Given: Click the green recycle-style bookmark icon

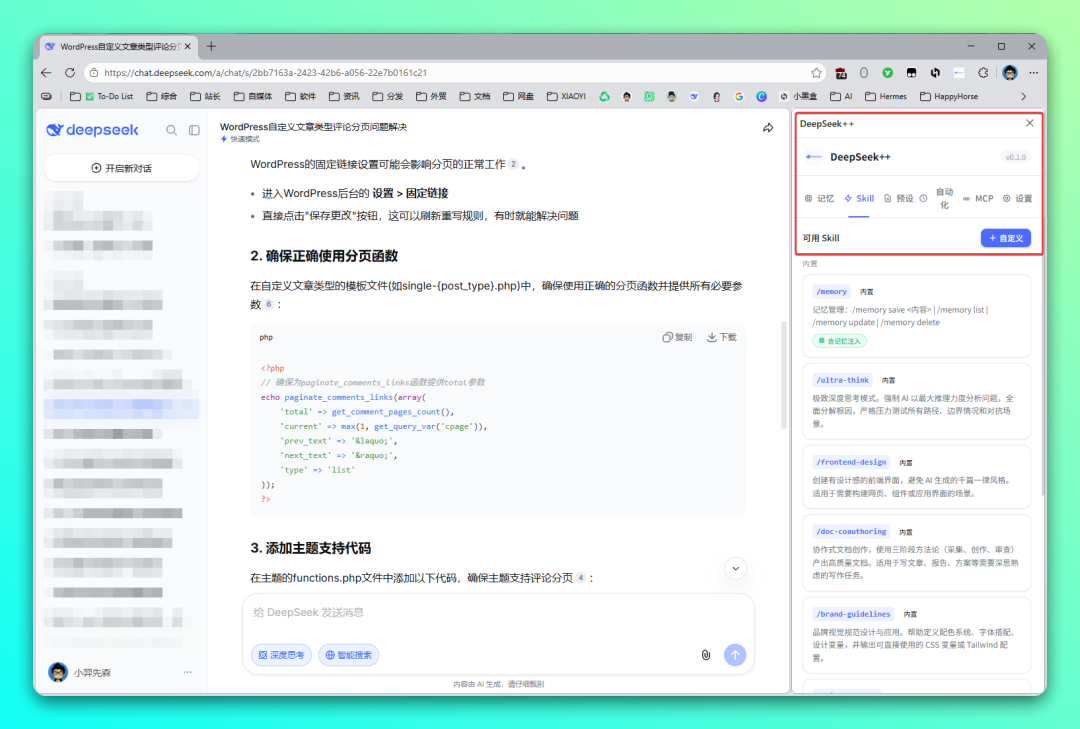Looking at the screenshot, I should (604, 96).
